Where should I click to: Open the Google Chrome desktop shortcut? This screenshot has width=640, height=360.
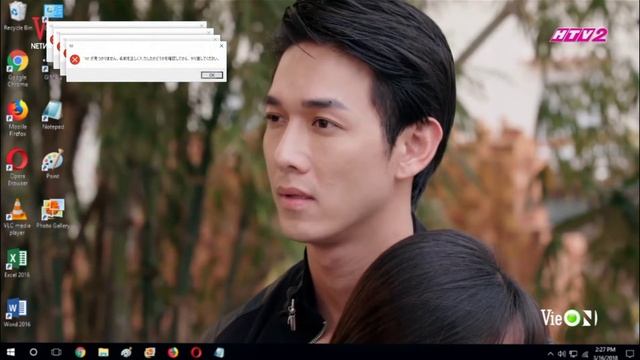[18, 68]
